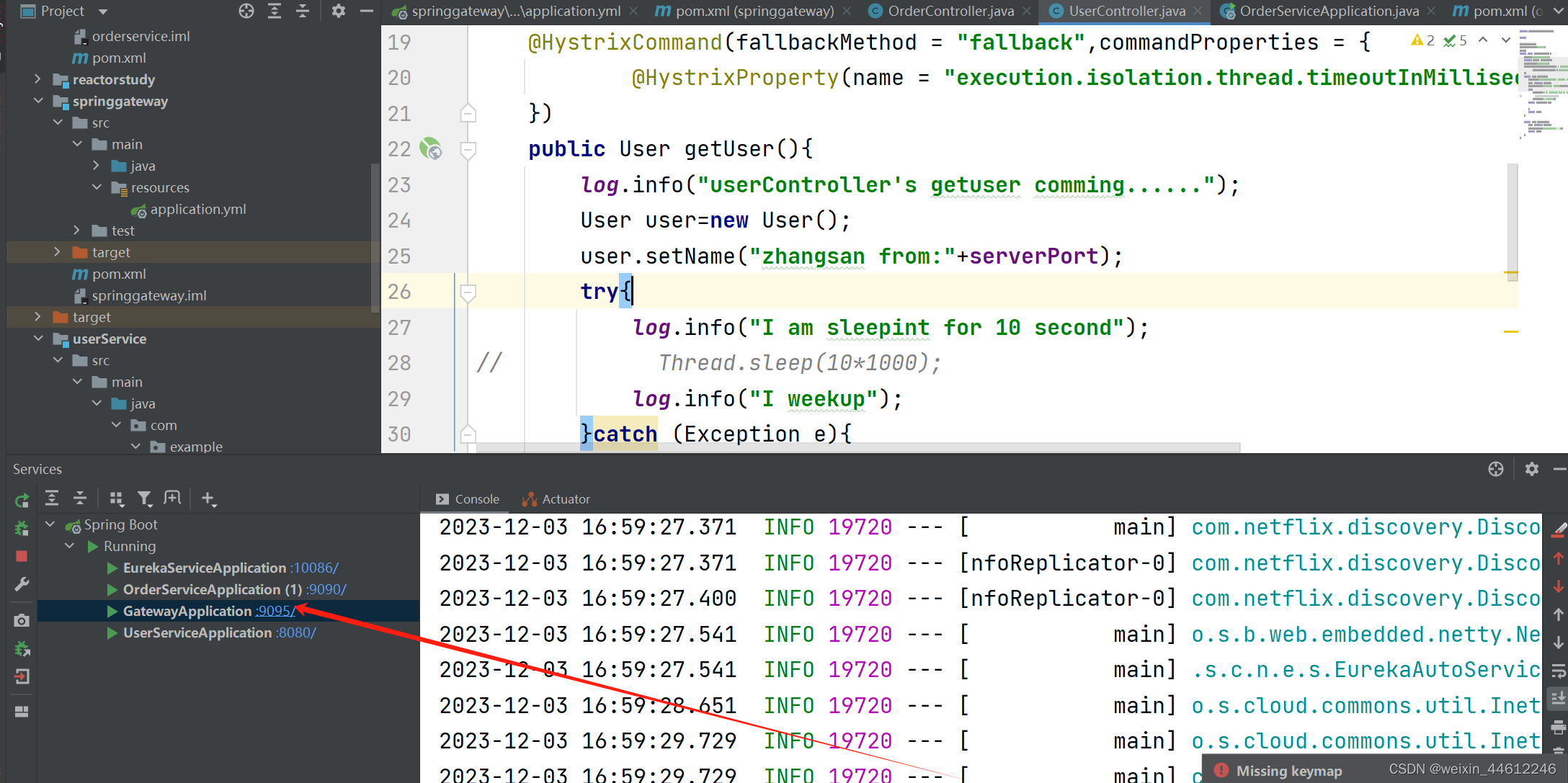
Task: Expand all nodes in the Project panel
Action: pos(275,11)
